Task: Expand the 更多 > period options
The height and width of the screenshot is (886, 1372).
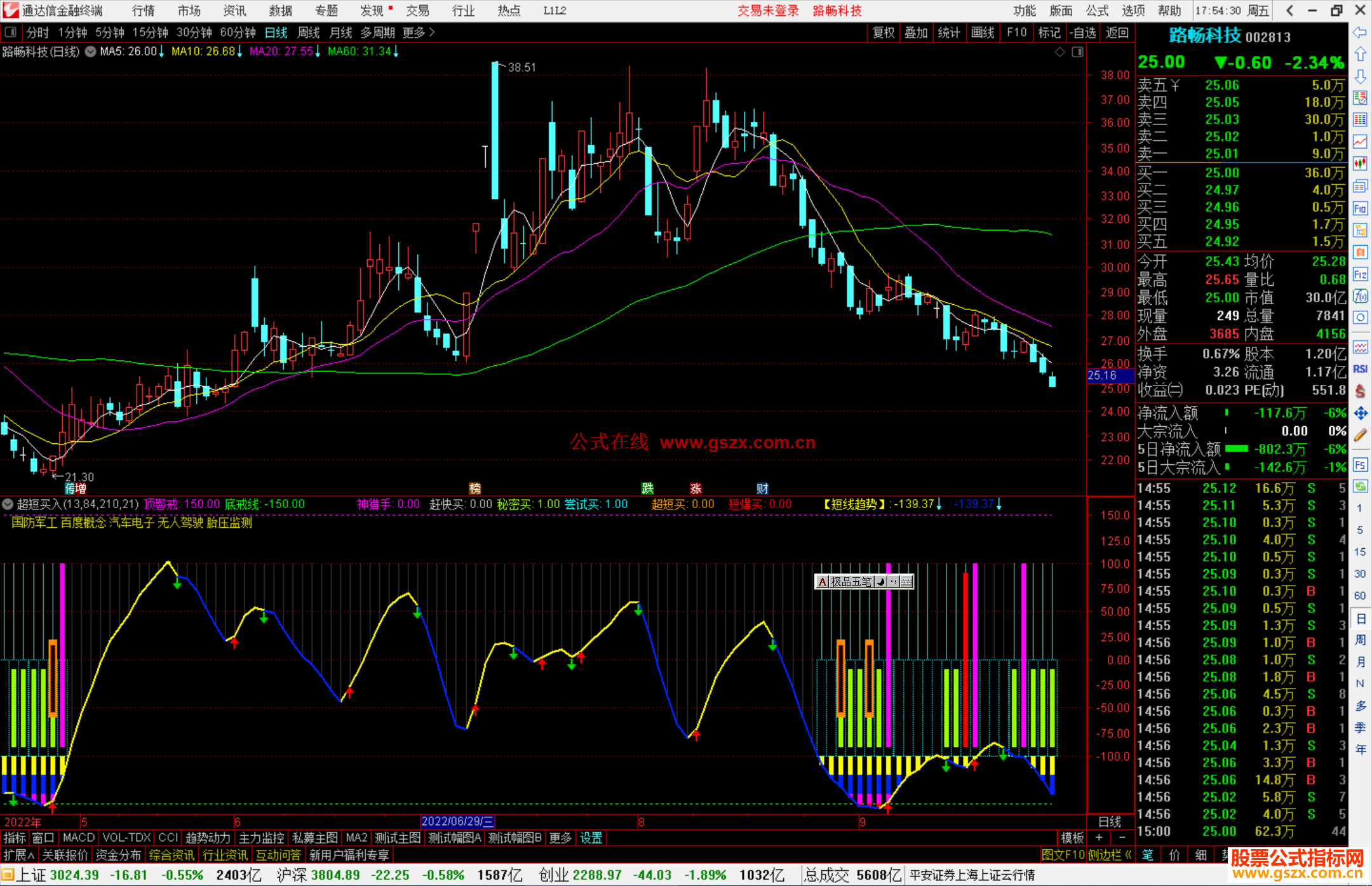Action: tap(419, 32)
